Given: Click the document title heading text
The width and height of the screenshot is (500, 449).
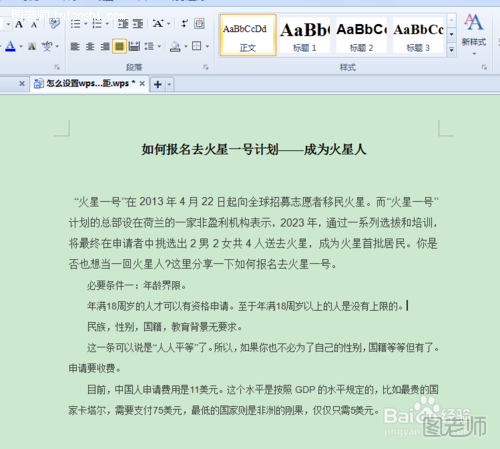Looking at the screenshot, I should pyautogui.click(x=254, y=149).
